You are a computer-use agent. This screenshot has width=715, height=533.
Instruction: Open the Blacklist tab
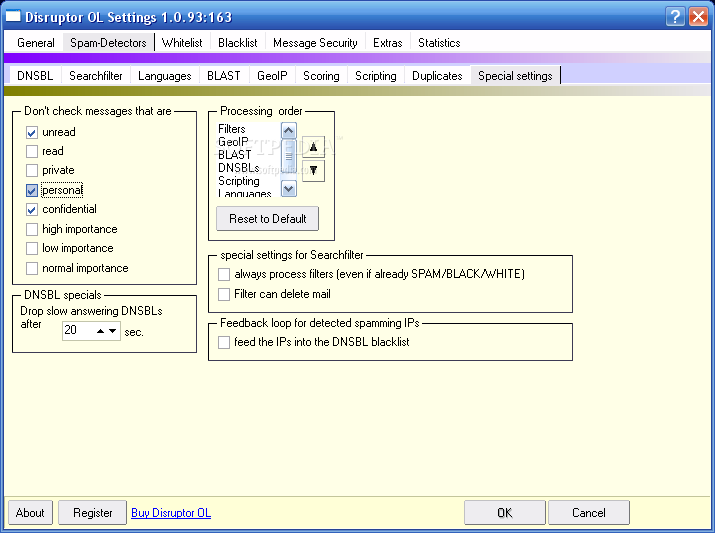[238, 43]
